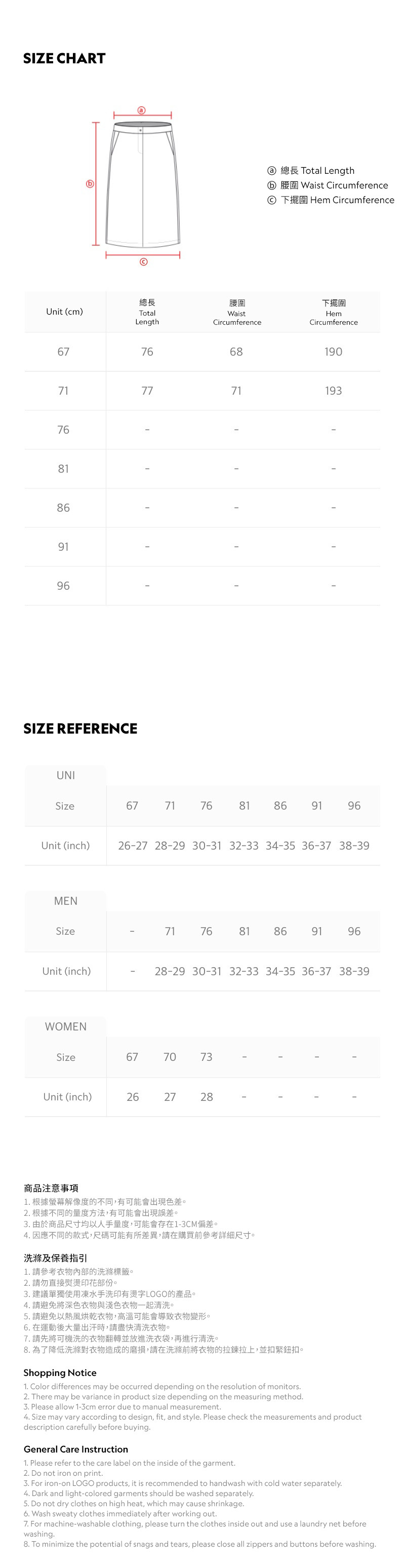Click size 73 in the WOMEN table
Screen dimensions: 405x1568
pos(207,1057)
